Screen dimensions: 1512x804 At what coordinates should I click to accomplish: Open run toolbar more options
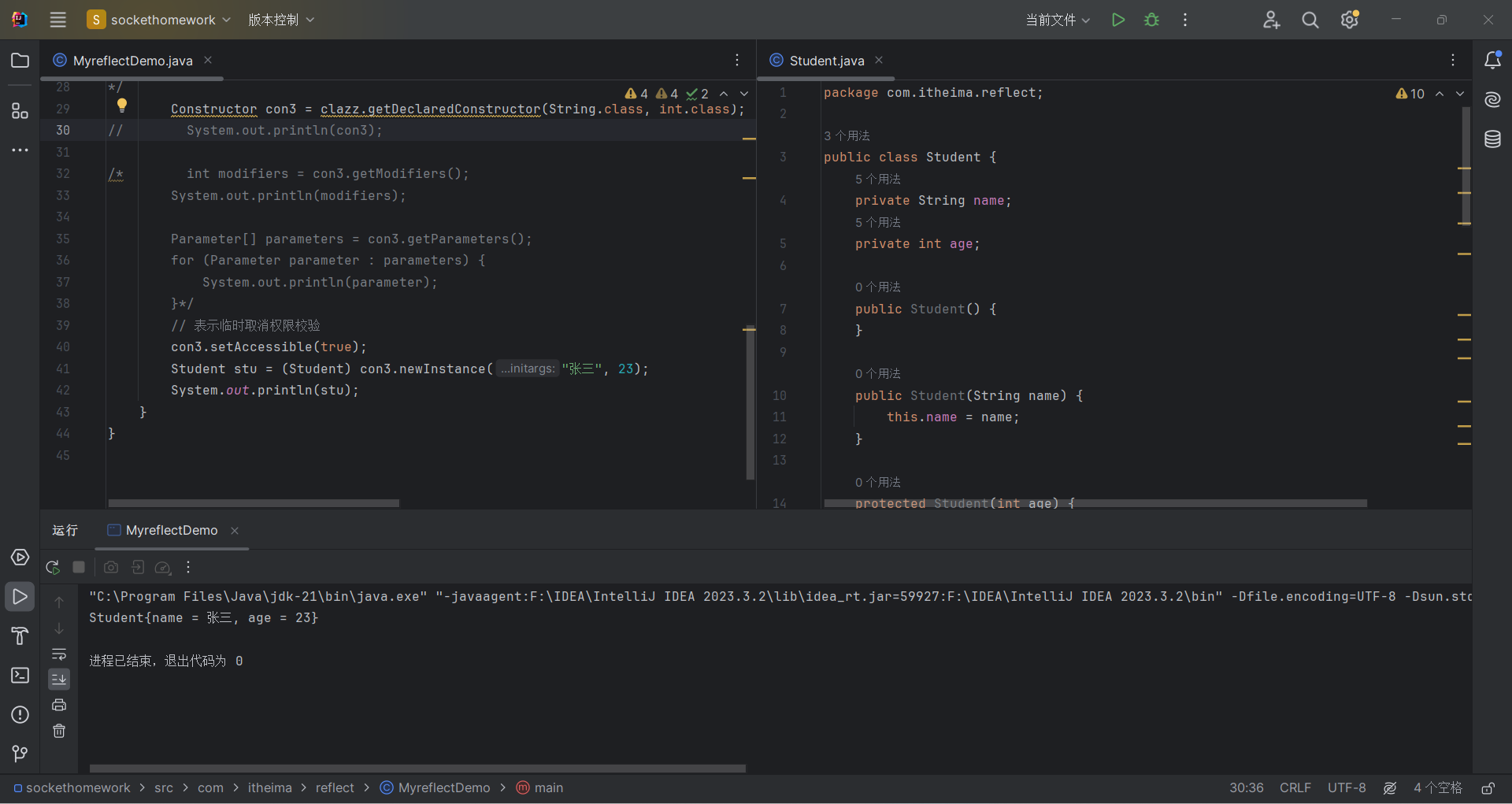[188, 567]
